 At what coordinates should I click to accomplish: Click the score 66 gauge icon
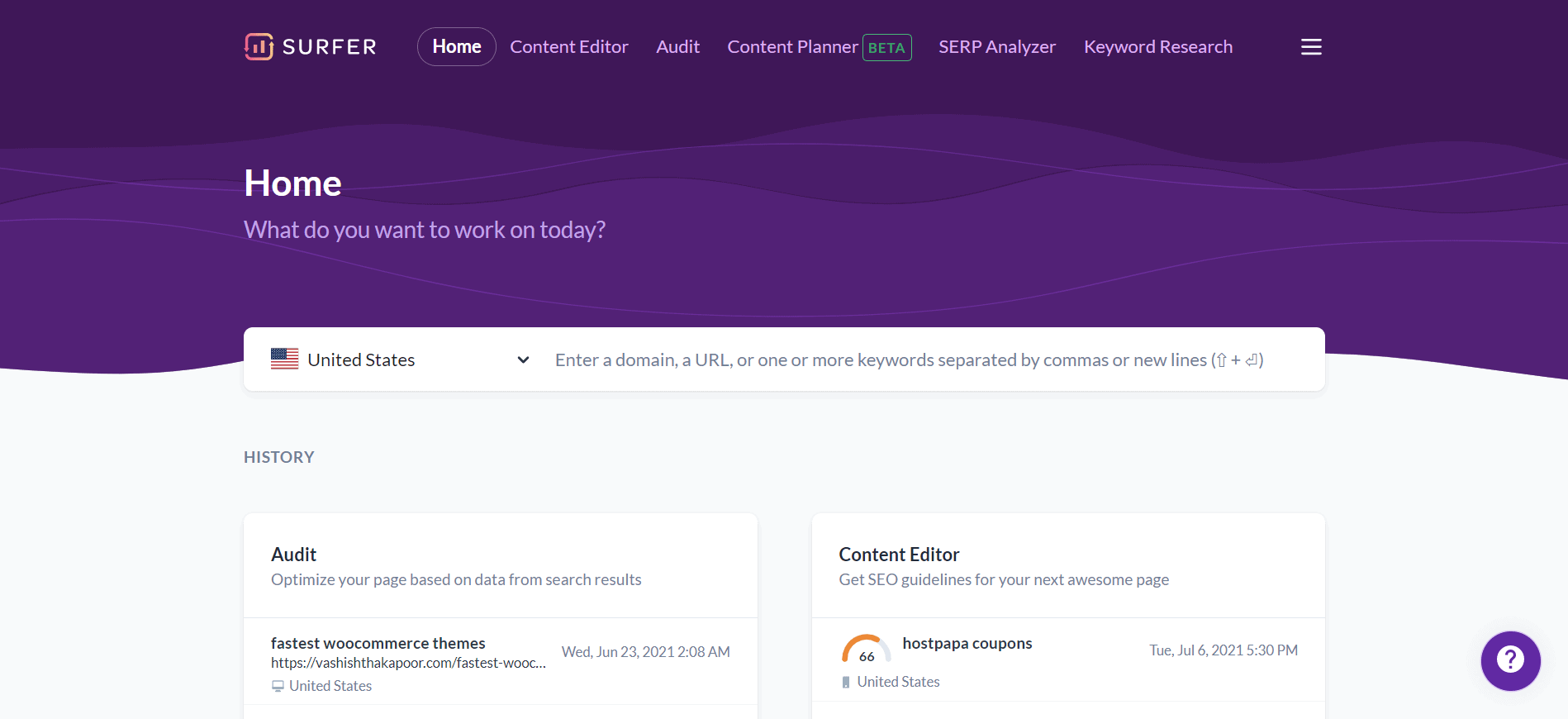point(866,649)
